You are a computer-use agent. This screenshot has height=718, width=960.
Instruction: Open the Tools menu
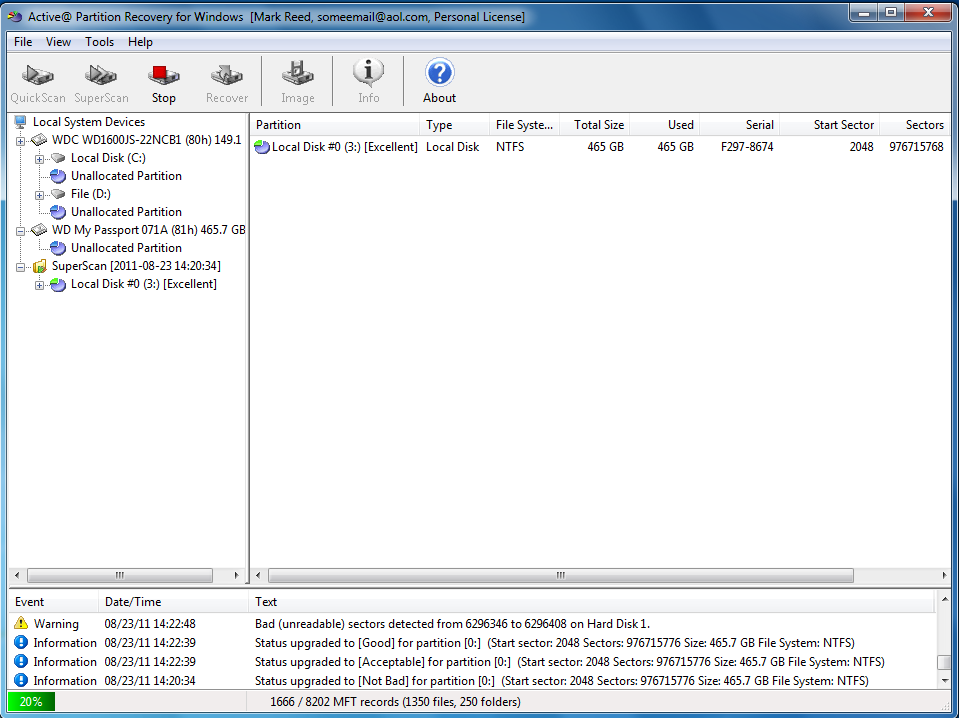pos(99,42)
